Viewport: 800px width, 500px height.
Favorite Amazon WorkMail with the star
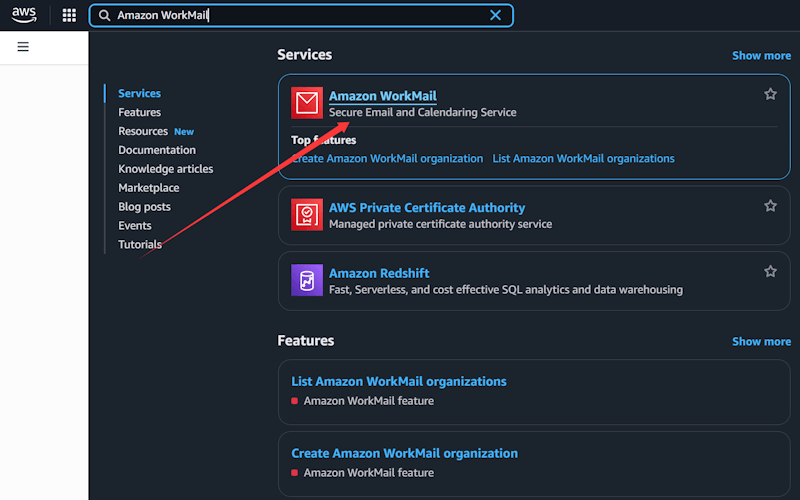(770, 94)
